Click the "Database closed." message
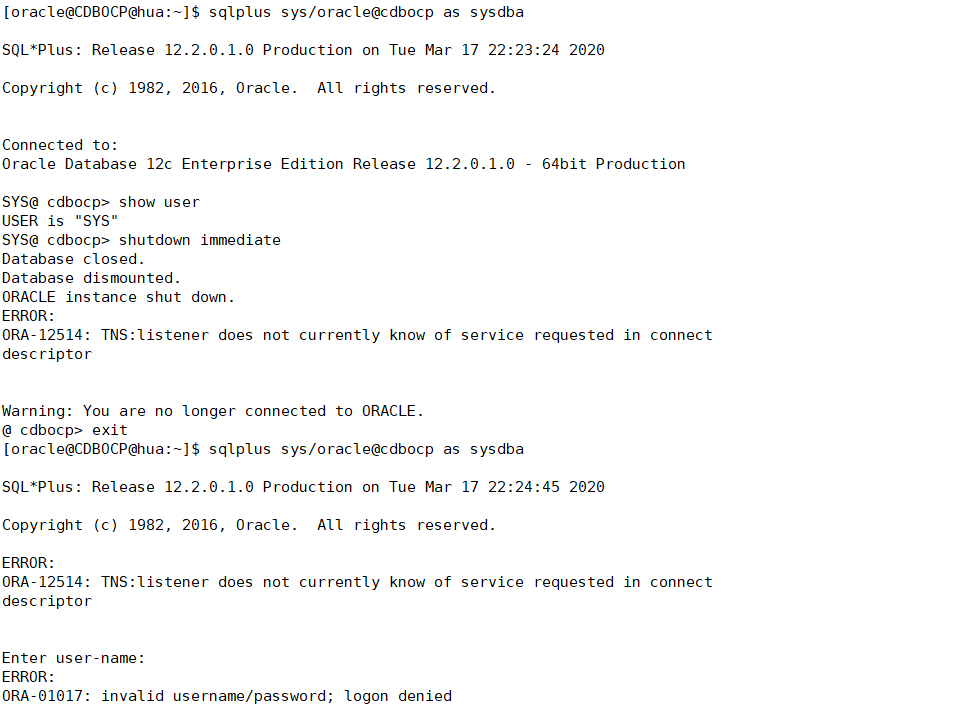Screen dimensions: 954x717 coord(73,259)
